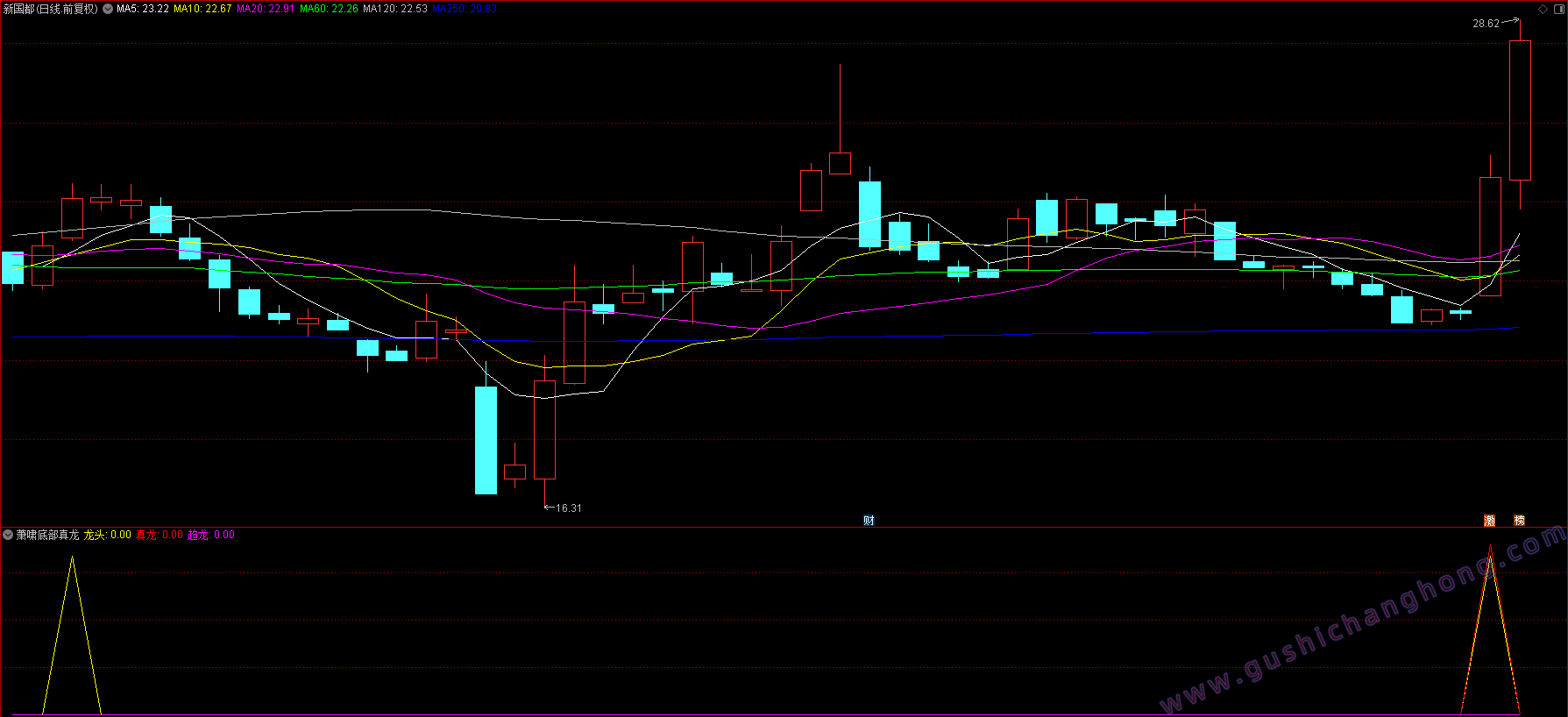Open the 激 event marker icon

(x=1489, y=521)
